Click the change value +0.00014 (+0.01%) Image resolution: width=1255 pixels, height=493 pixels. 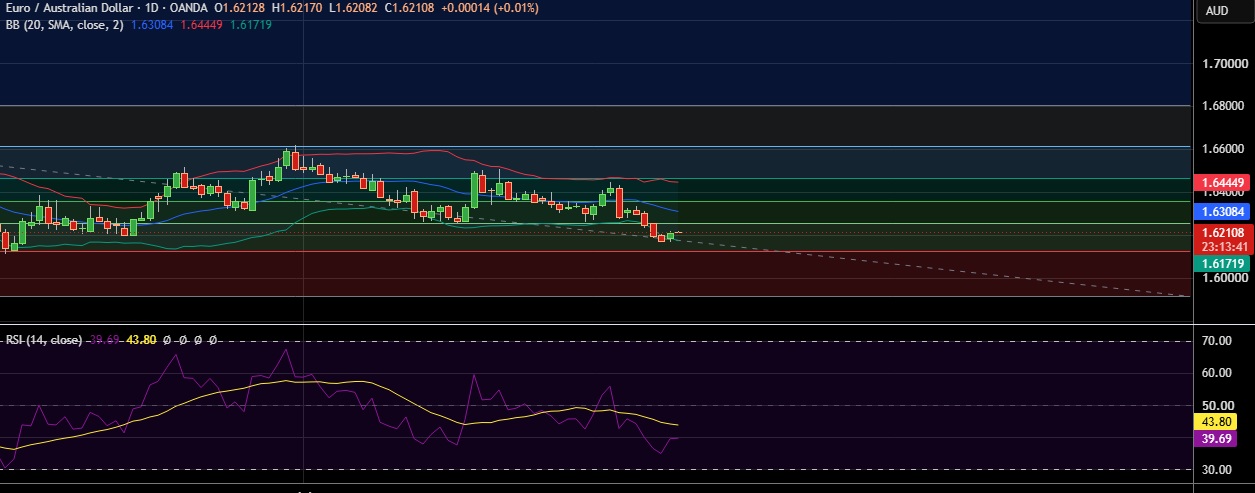(490, 8)
